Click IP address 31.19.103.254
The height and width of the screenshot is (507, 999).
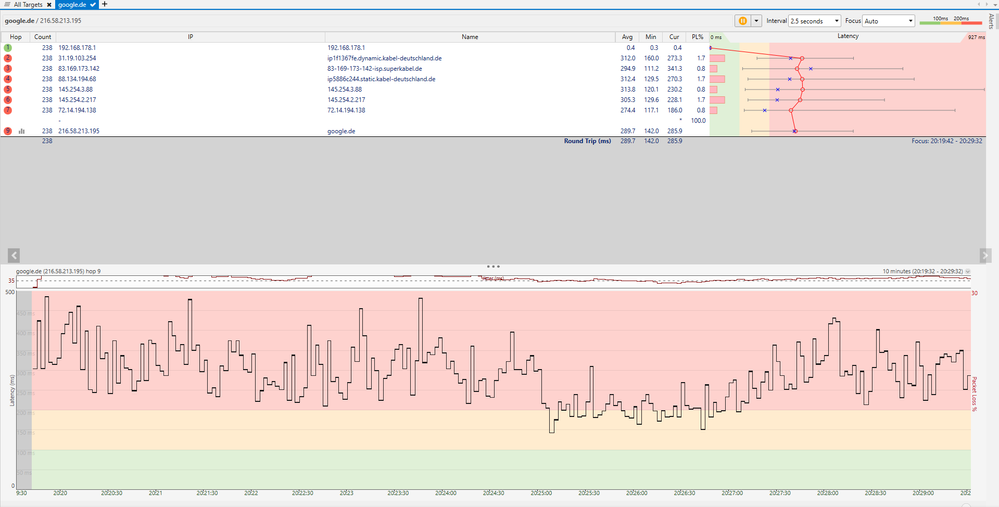(x=77, y=58)
